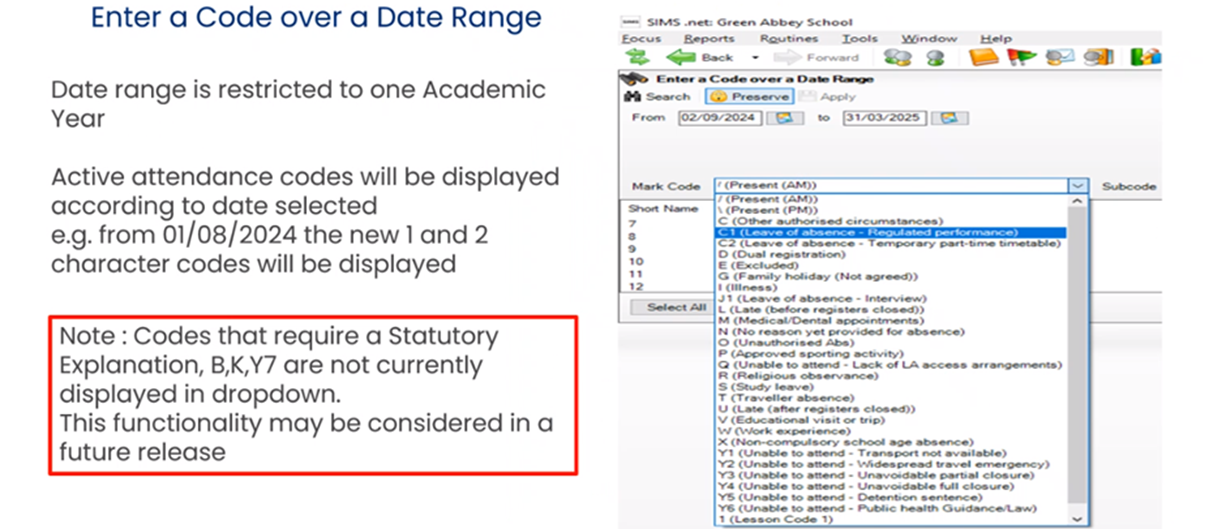This screenshot has height=529, width=1226.
Task: Click the Select All button
Action: pos(676,307)
